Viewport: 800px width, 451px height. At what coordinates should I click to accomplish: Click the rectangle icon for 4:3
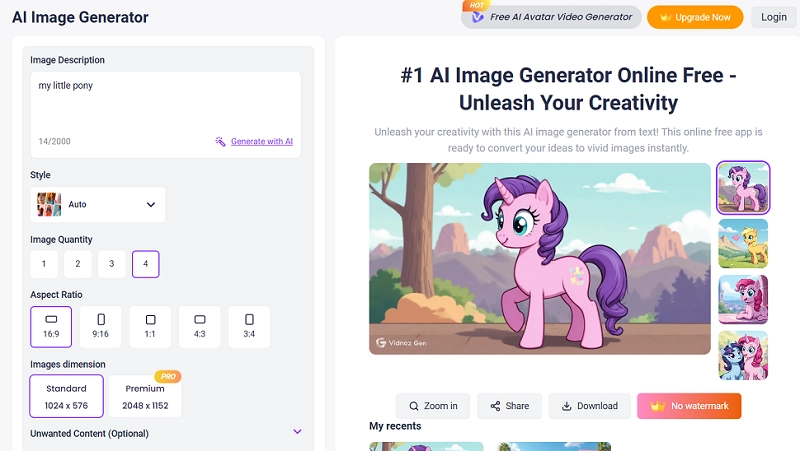coord(200,319)
